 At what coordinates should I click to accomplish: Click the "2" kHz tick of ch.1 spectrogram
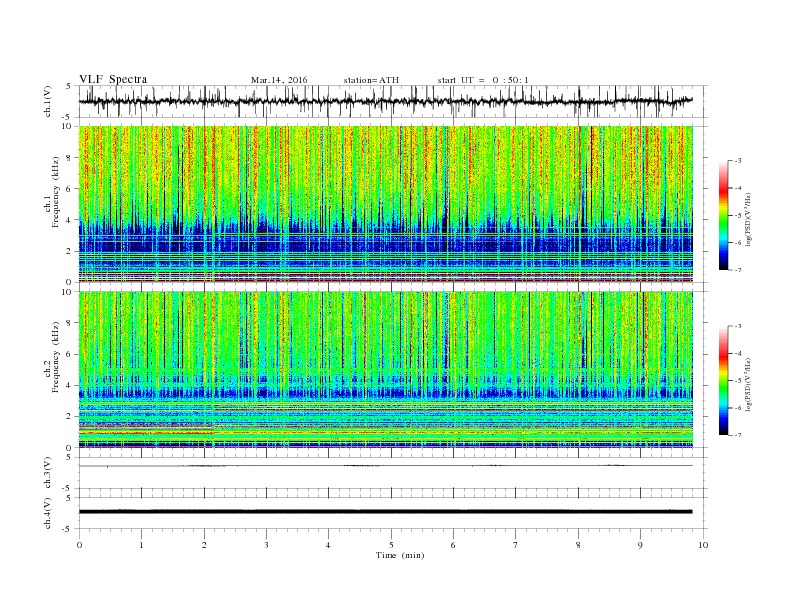(x=70, y=251)
